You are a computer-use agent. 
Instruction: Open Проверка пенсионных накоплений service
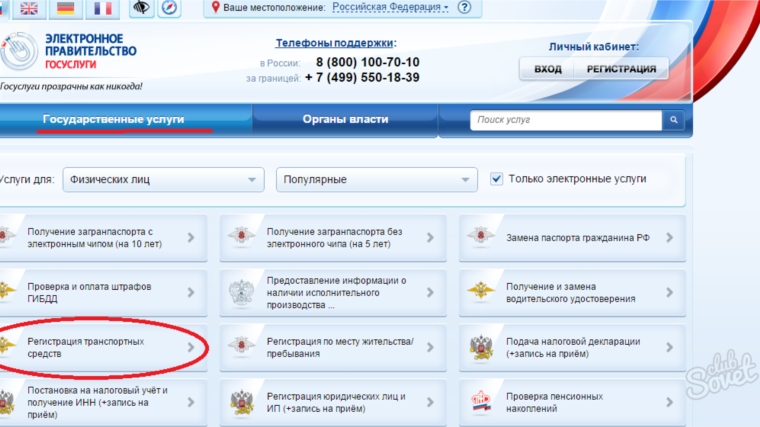[x=572, y=402]
